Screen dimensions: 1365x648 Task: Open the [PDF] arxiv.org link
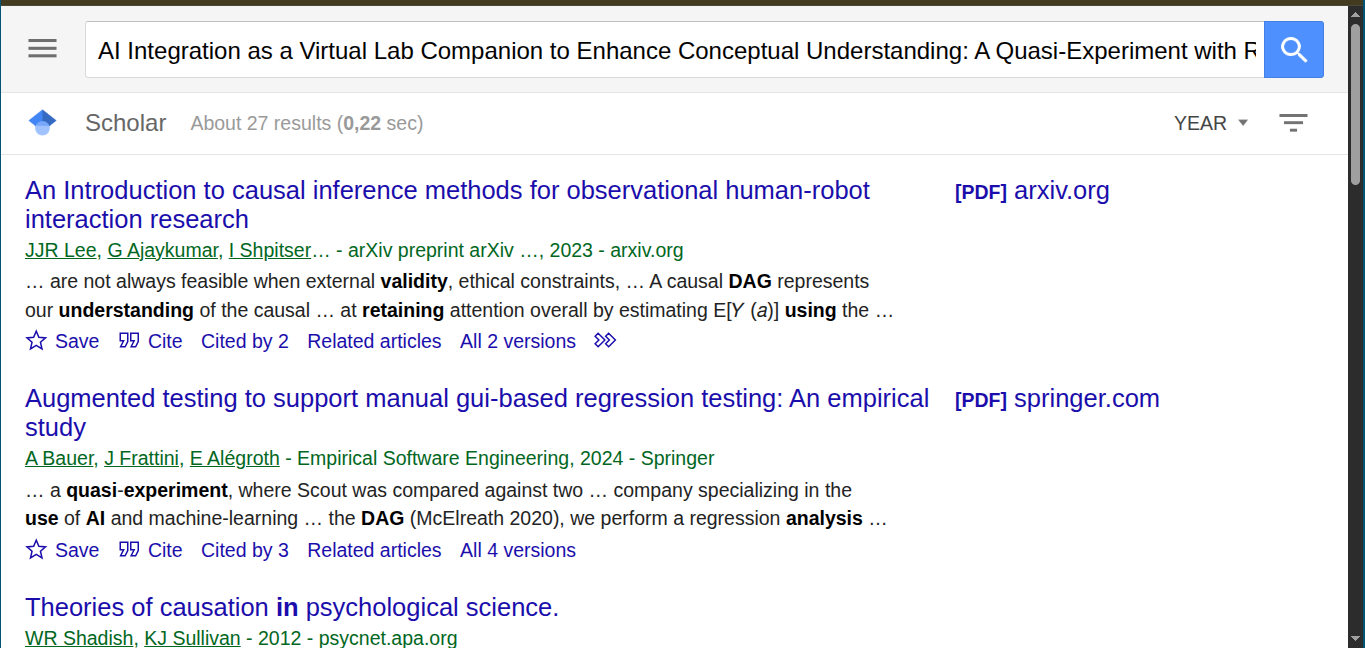pos(1032,191)
